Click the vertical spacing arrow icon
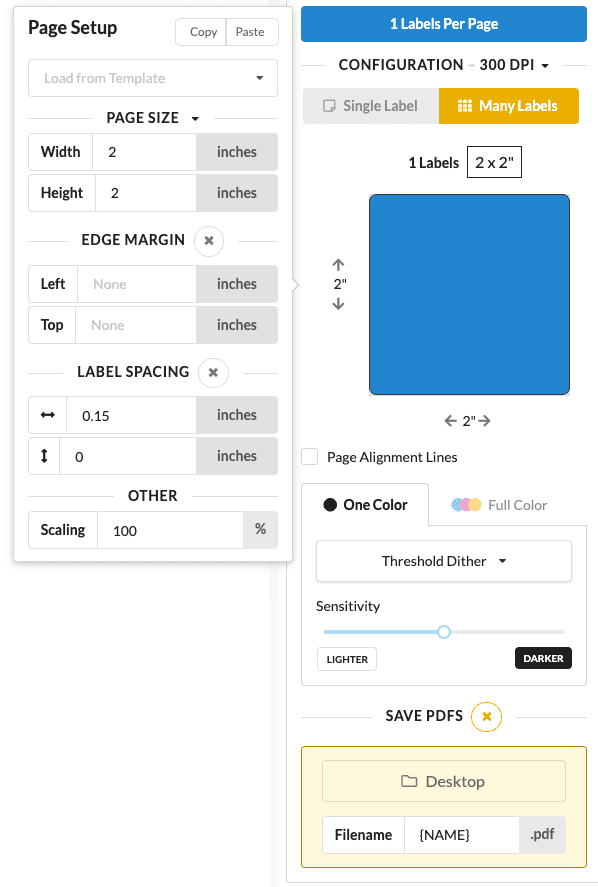598x887 pixels. pyautogui.click(x=42, y=456)
